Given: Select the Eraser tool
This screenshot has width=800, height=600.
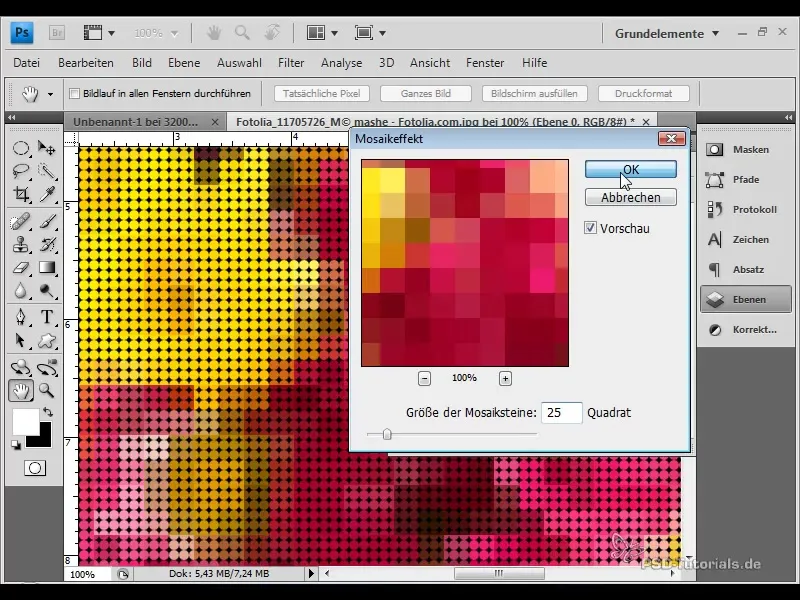Looking at the screenshot, I should 21,267.
